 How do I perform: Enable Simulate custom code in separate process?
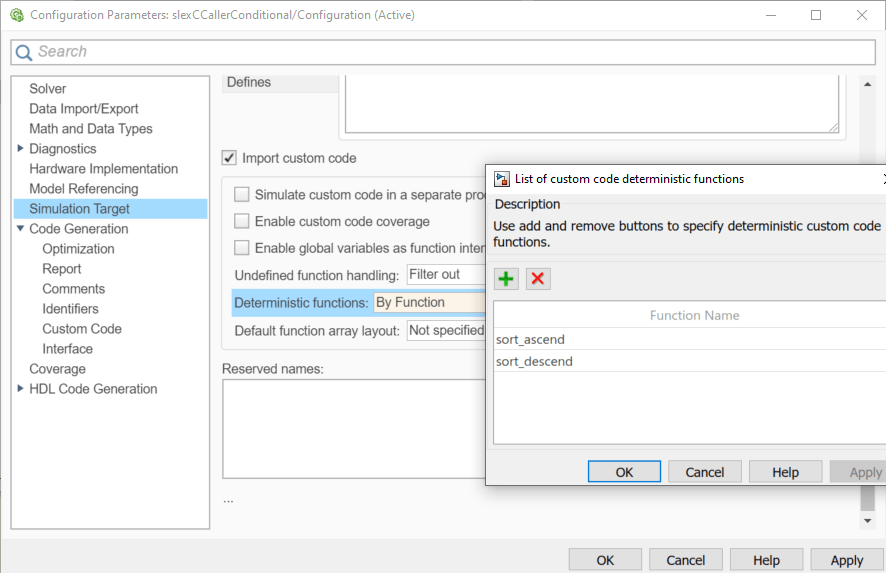(242, 194)
